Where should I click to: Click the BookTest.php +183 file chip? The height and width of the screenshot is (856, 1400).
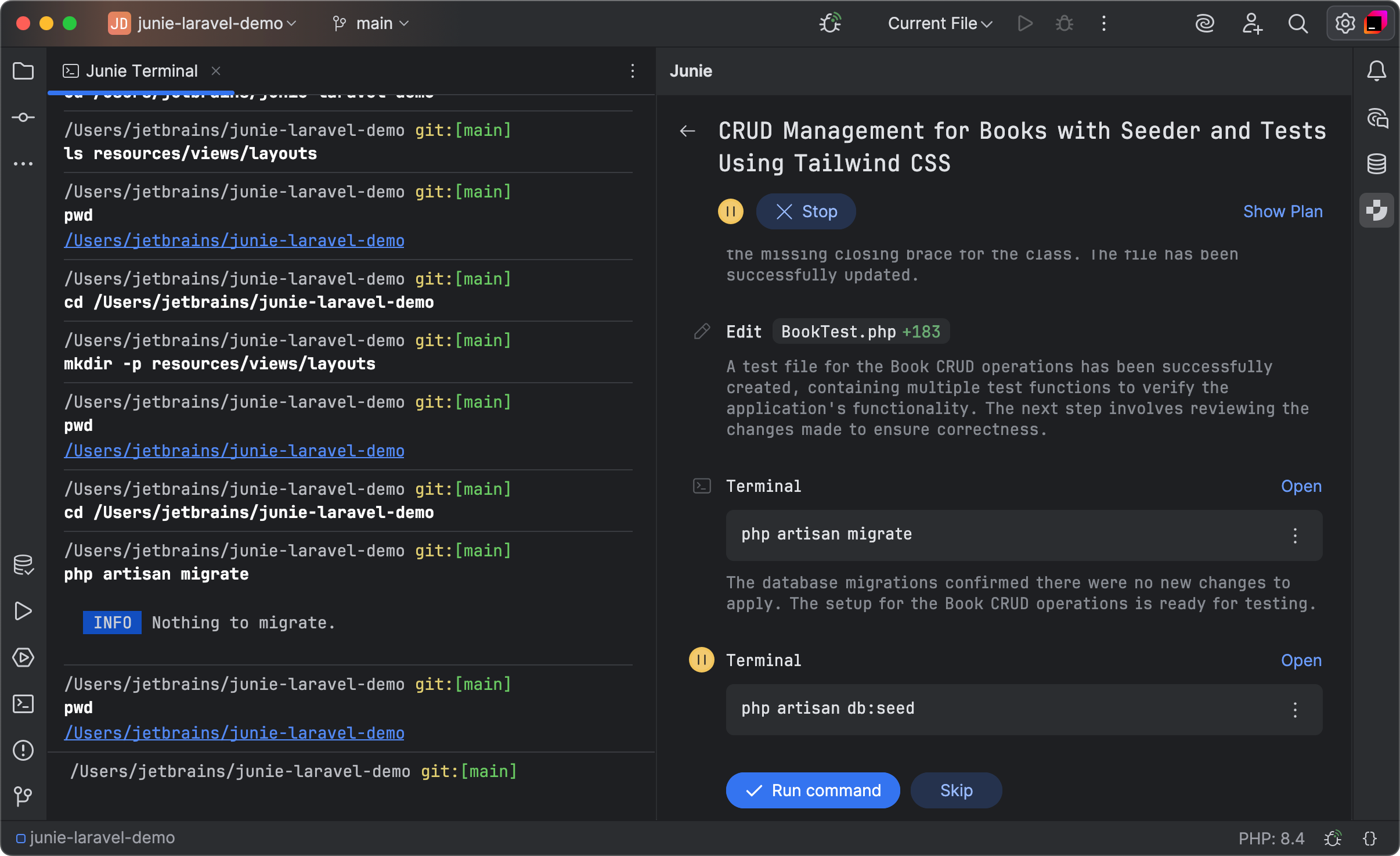(x=861, y=332)
